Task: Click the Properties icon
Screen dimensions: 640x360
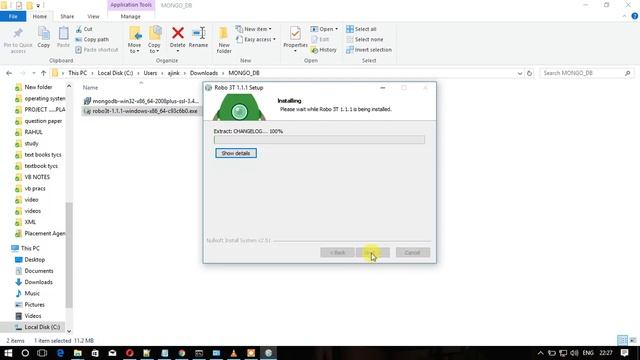Action: pos(295,33)
